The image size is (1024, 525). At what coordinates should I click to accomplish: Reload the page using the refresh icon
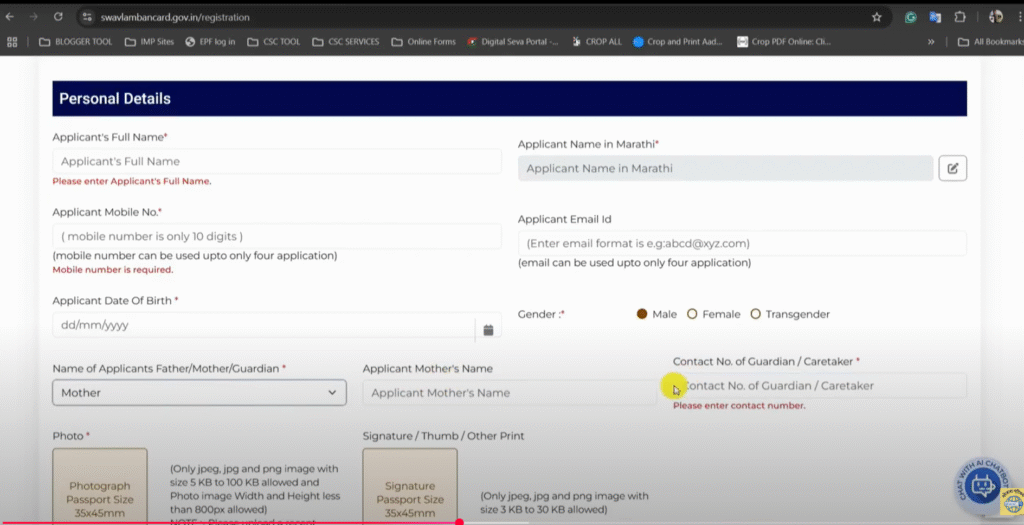pyautogui.click(x=58, y=17)
